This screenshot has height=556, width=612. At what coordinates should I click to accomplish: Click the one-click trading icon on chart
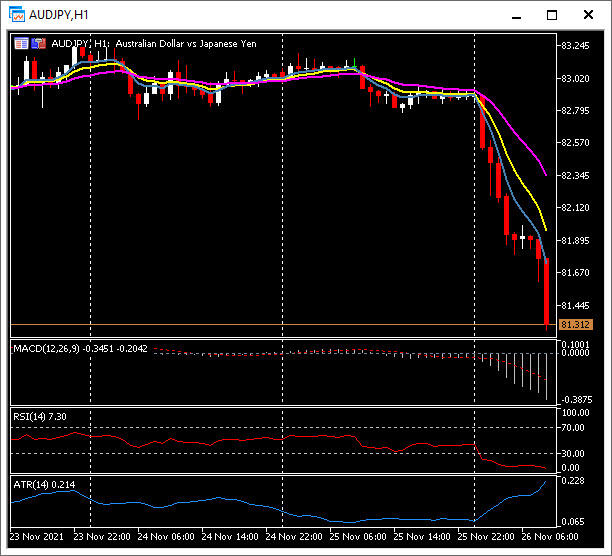tap(39, 43)
